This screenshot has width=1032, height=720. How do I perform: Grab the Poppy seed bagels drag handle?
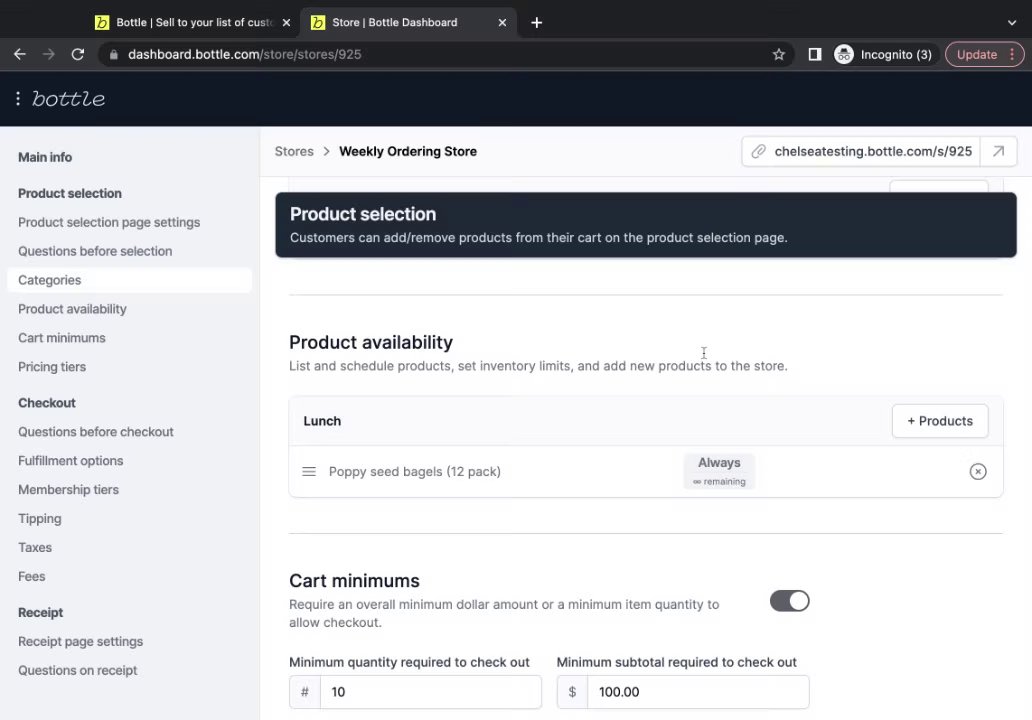point(309,472)
